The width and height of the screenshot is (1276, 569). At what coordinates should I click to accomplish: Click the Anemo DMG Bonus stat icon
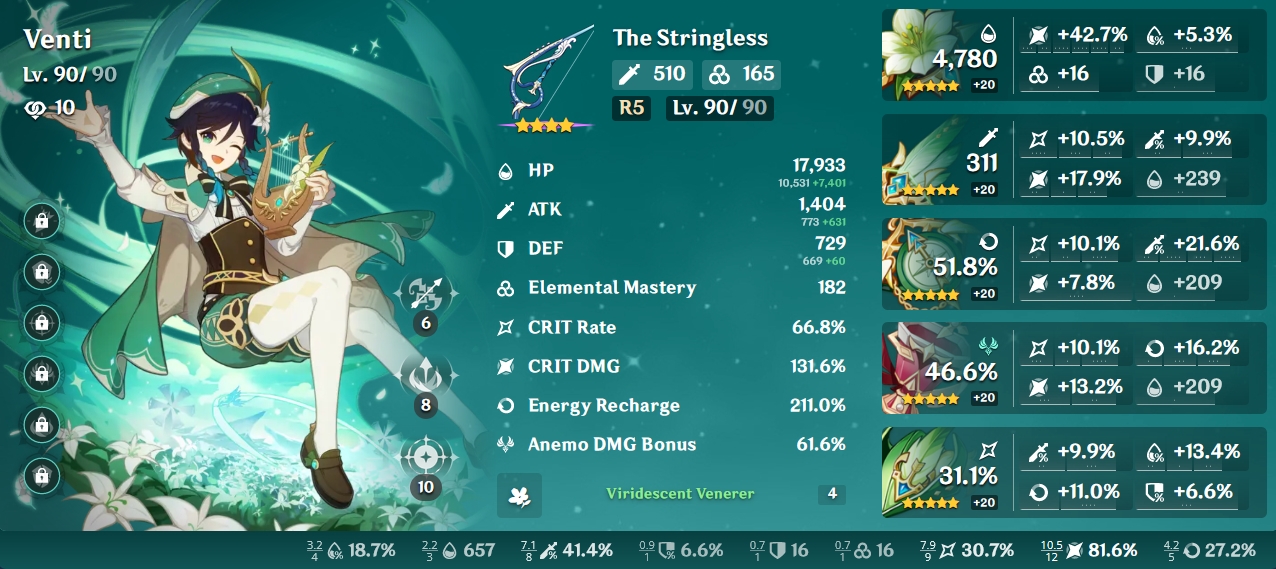click(x=506, y=444)
